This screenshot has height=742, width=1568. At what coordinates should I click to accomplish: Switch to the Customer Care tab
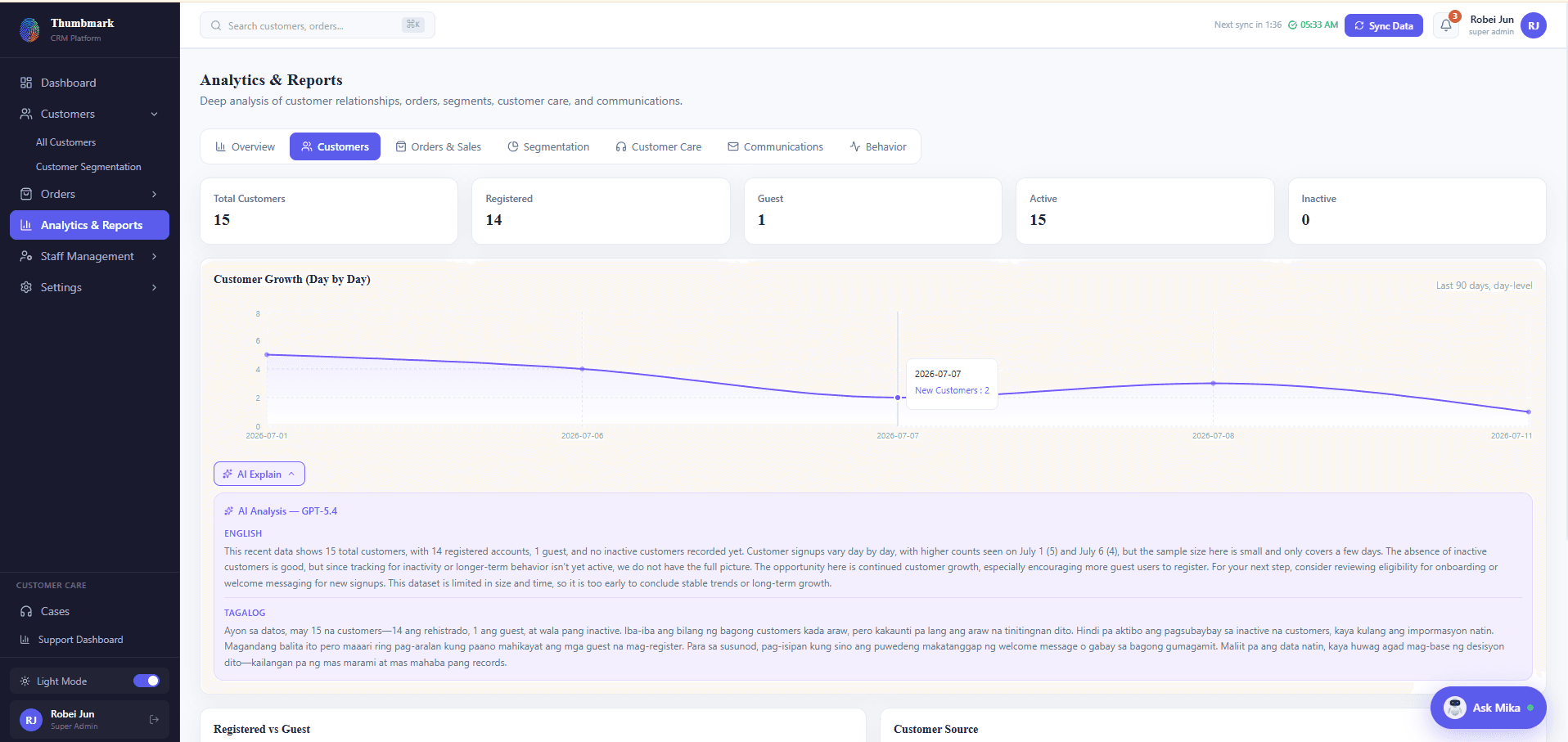pyautogui.click(x=659, y=146)
